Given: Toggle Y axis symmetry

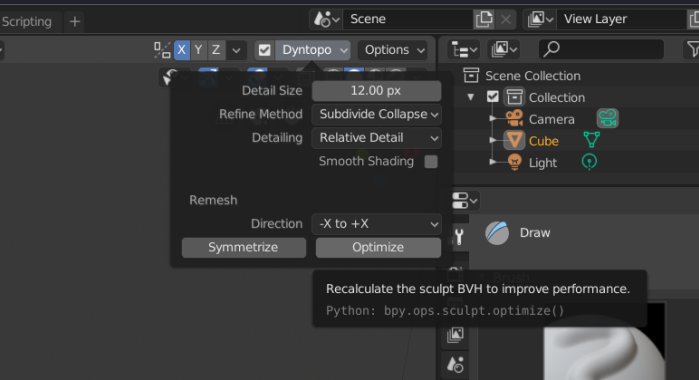Looking at the screenshot, I should [x=199, y=50].
